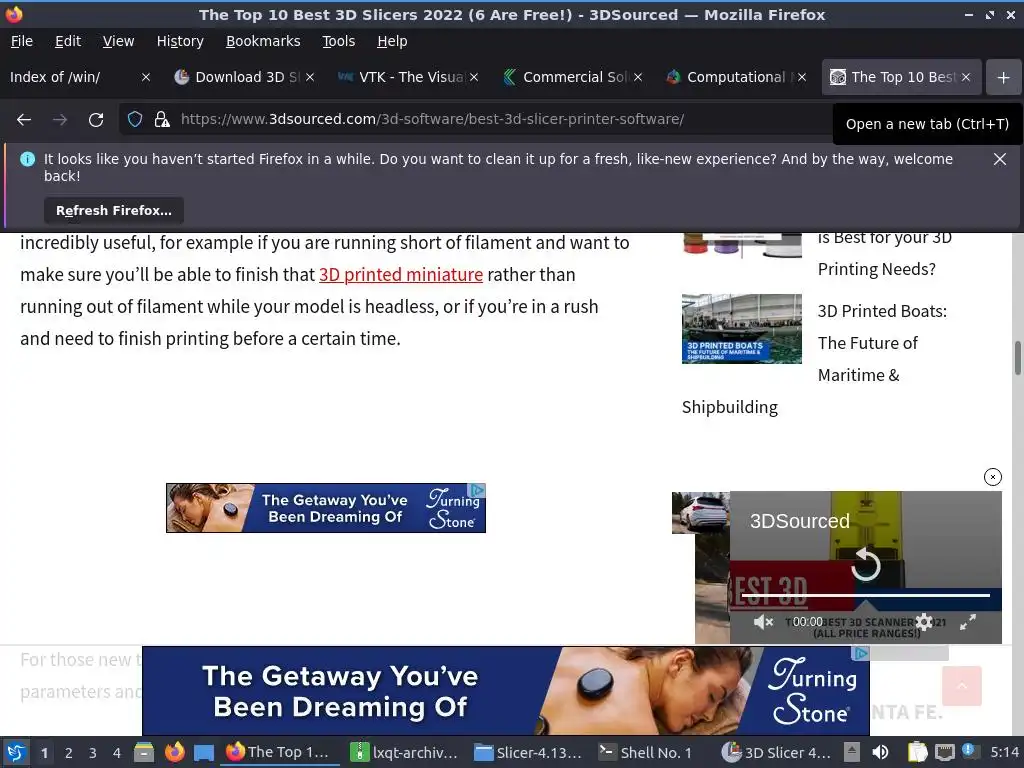This screenshot has width=1024, height=768.
Task: Click the 3D Printed Boats thumbnail
Action: [742, 328]
